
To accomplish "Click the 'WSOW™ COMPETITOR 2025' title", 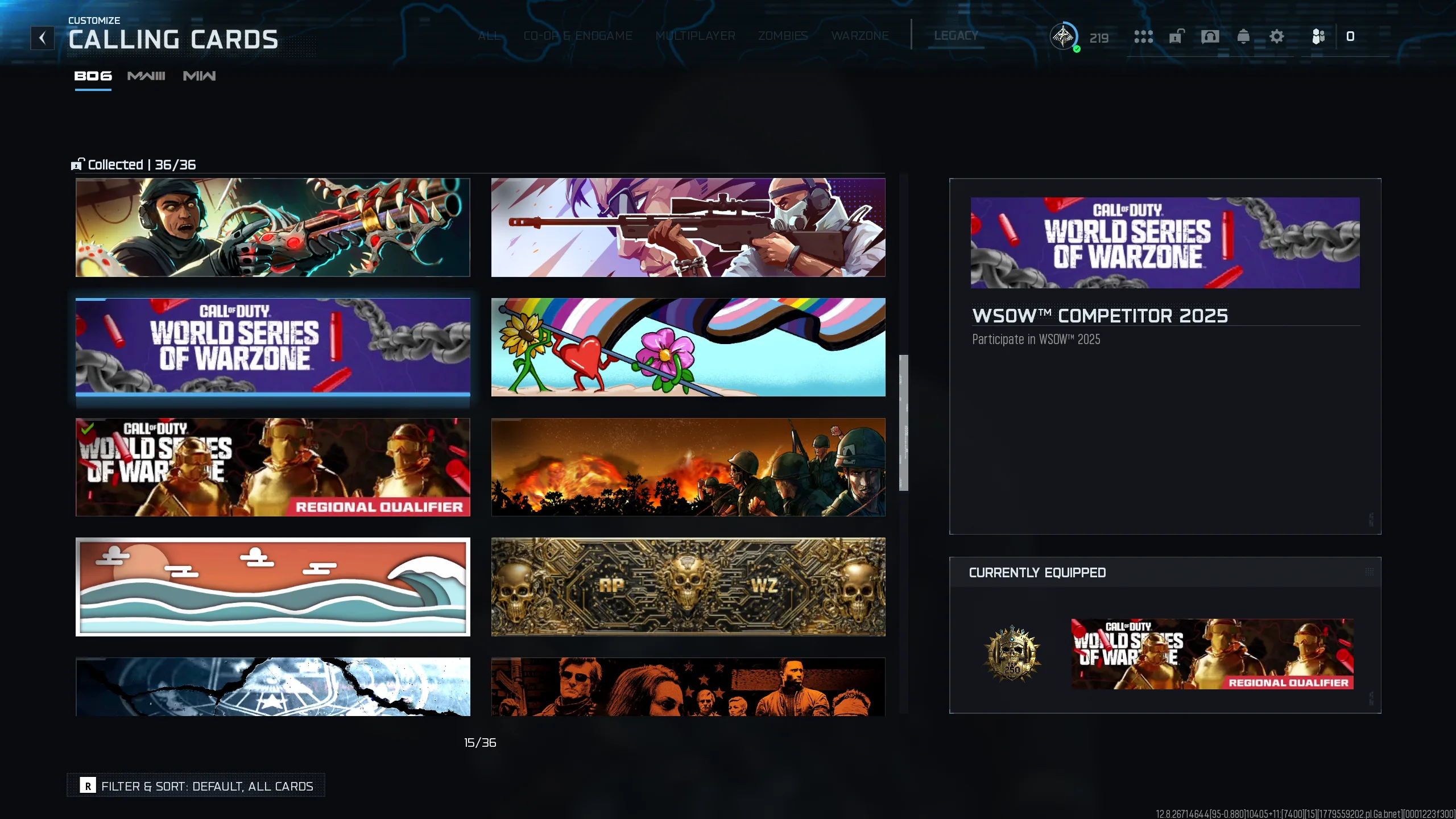I will [1100, 316].
